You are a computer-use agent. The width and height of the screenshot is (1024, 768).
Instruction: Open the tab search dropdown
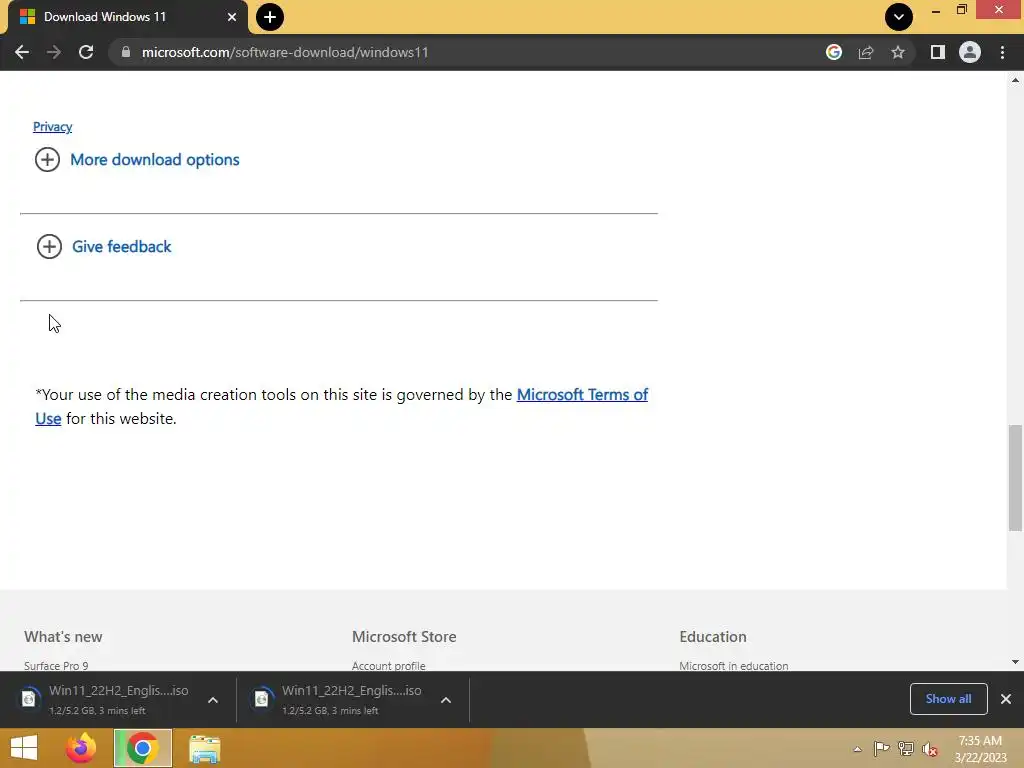(899, 17)
